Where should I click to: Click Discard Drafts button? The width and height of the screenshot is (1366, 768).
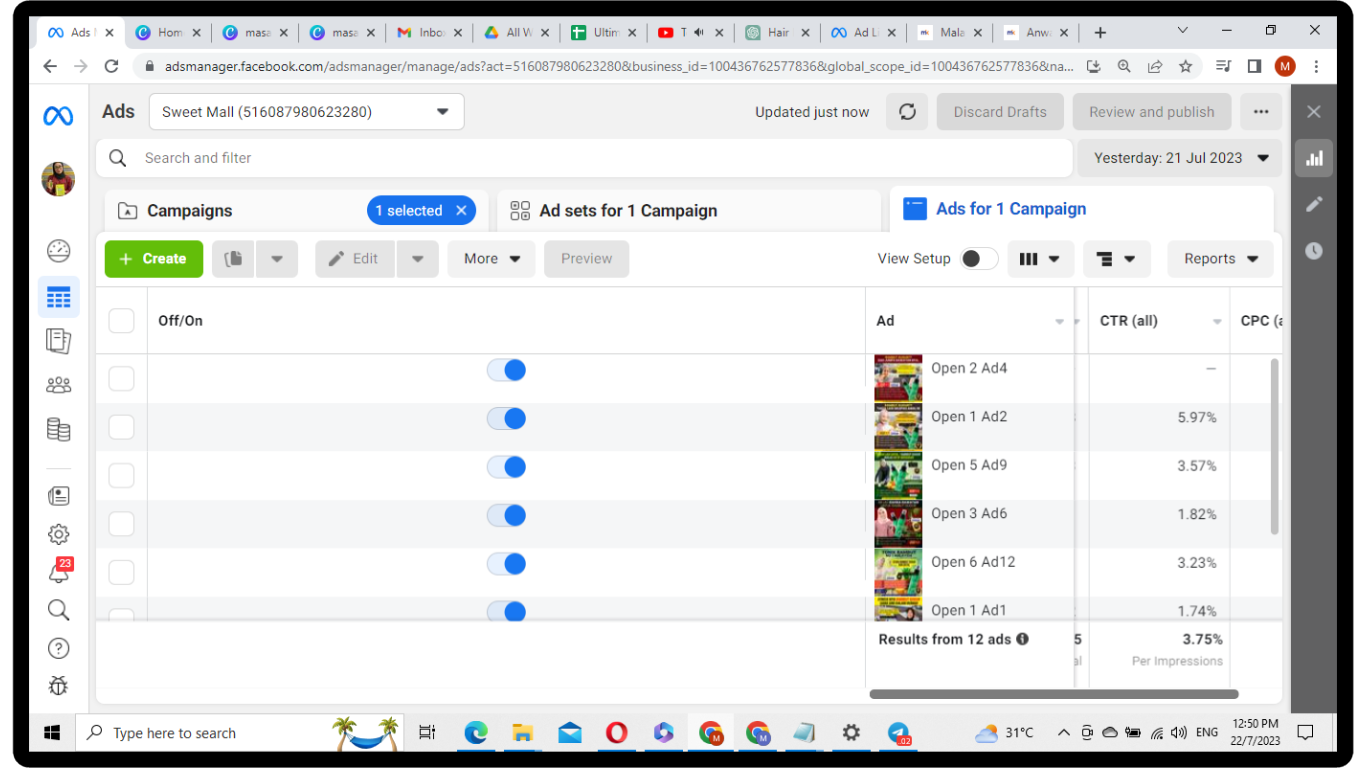click(x=1000, y=112)
